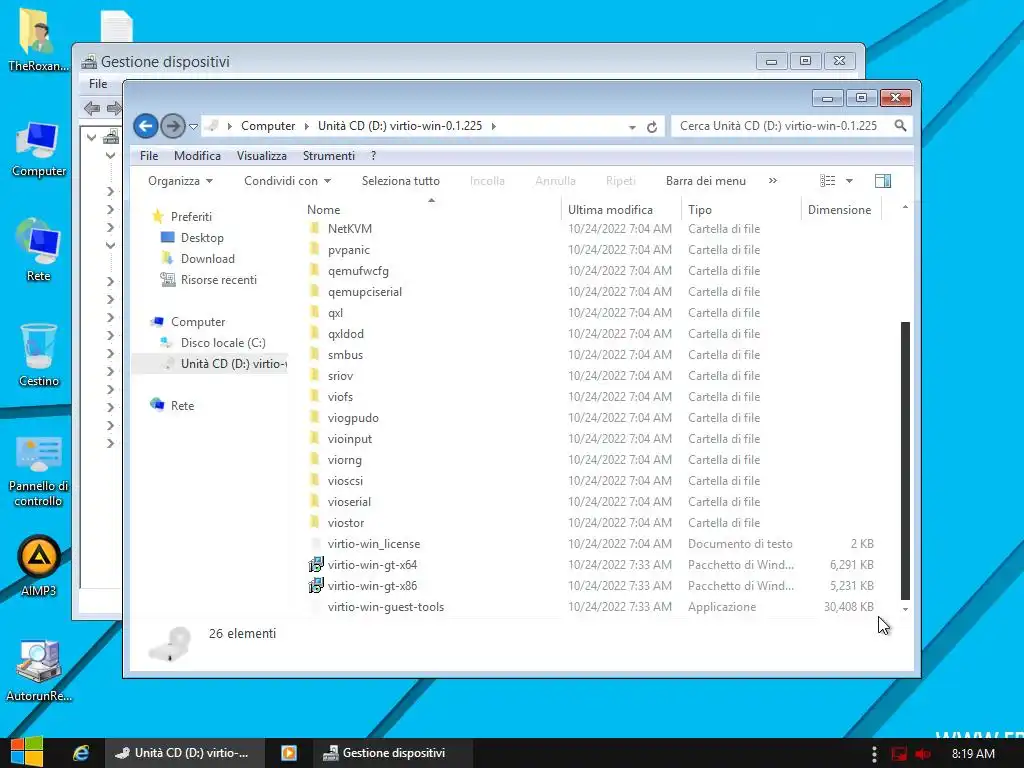Image resolution: width=1024 pixels, height=768 pixels.
Task: Click back arrow in Gestione dispositivi toolbar
Action: 92,108
